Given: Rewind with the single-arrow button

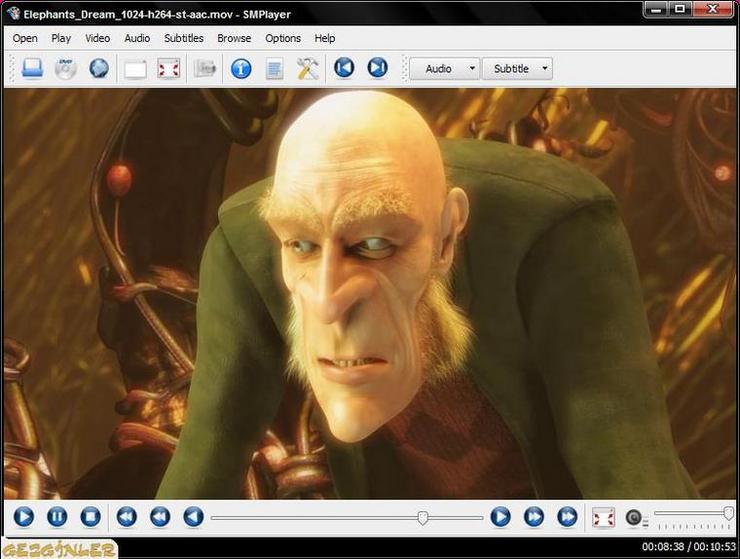Looking at the screenshot, I should [193, 517].
